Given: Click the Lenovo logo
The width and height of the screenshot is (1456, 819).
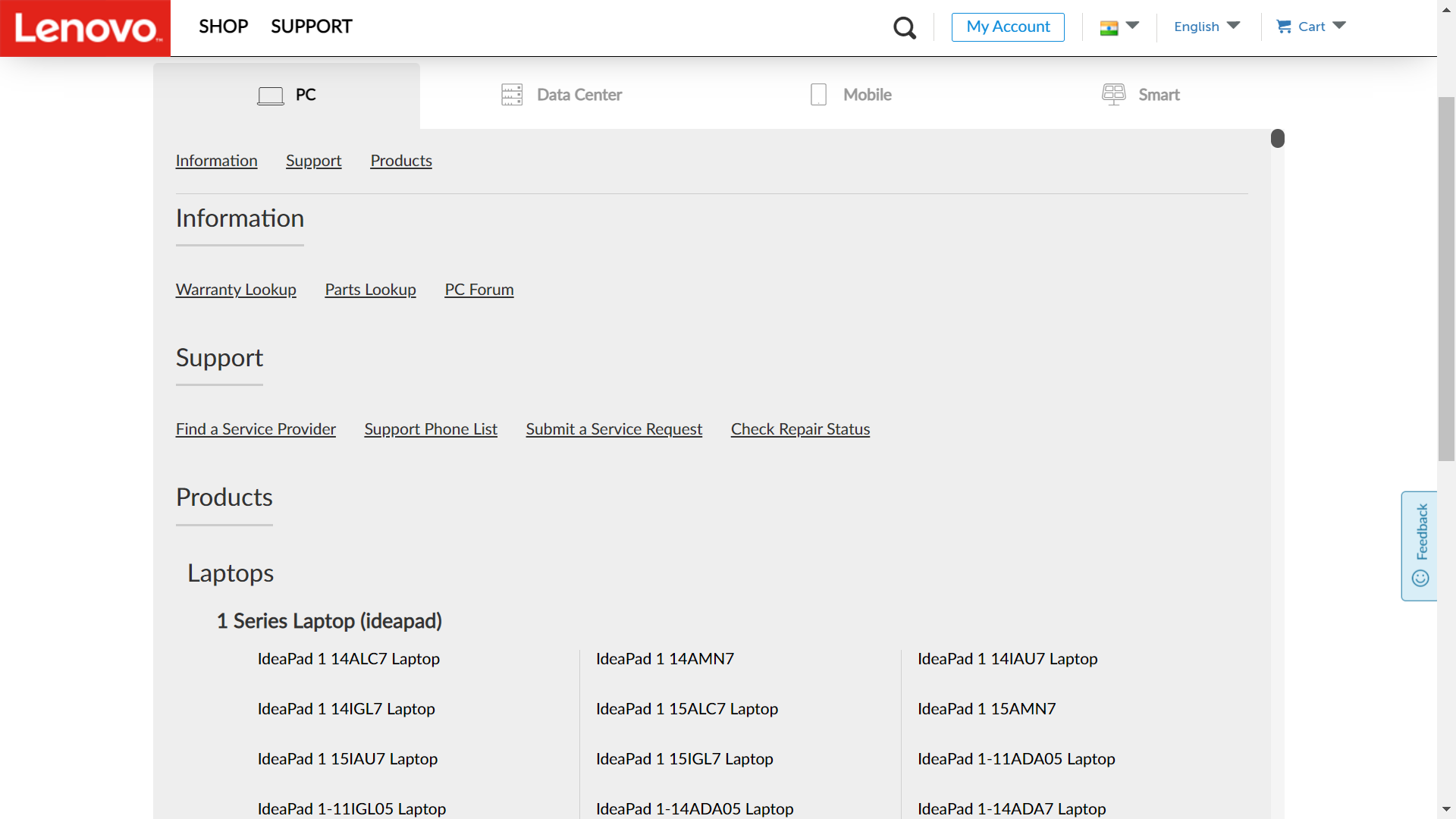Looking at the screenshot, I should point(85,28).
